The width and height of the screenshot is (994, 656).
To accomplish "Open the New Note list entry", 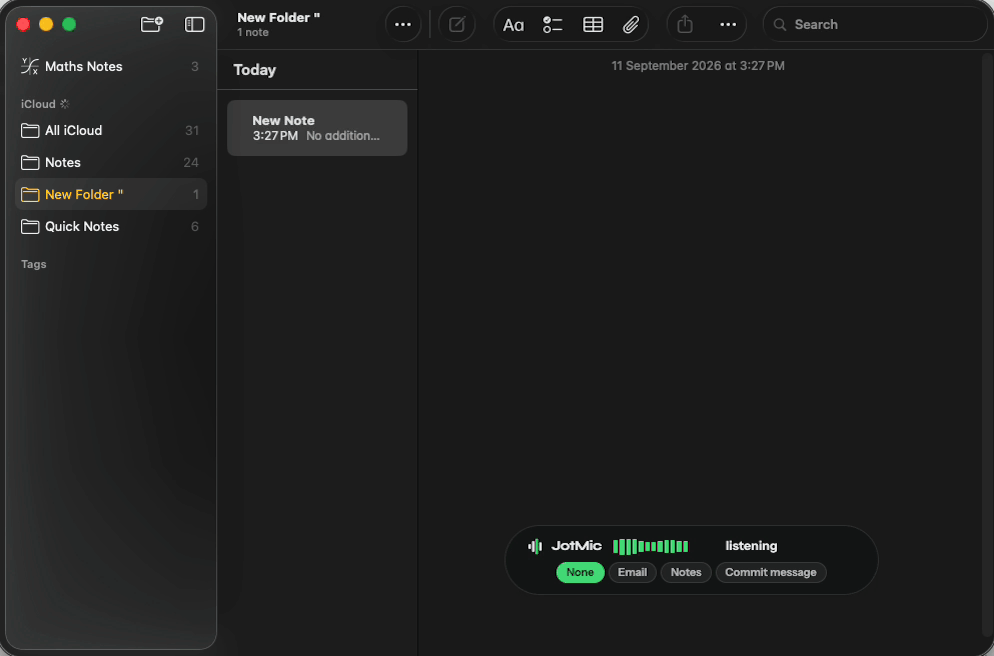I will pyautogui.click(x=317, y=128).
